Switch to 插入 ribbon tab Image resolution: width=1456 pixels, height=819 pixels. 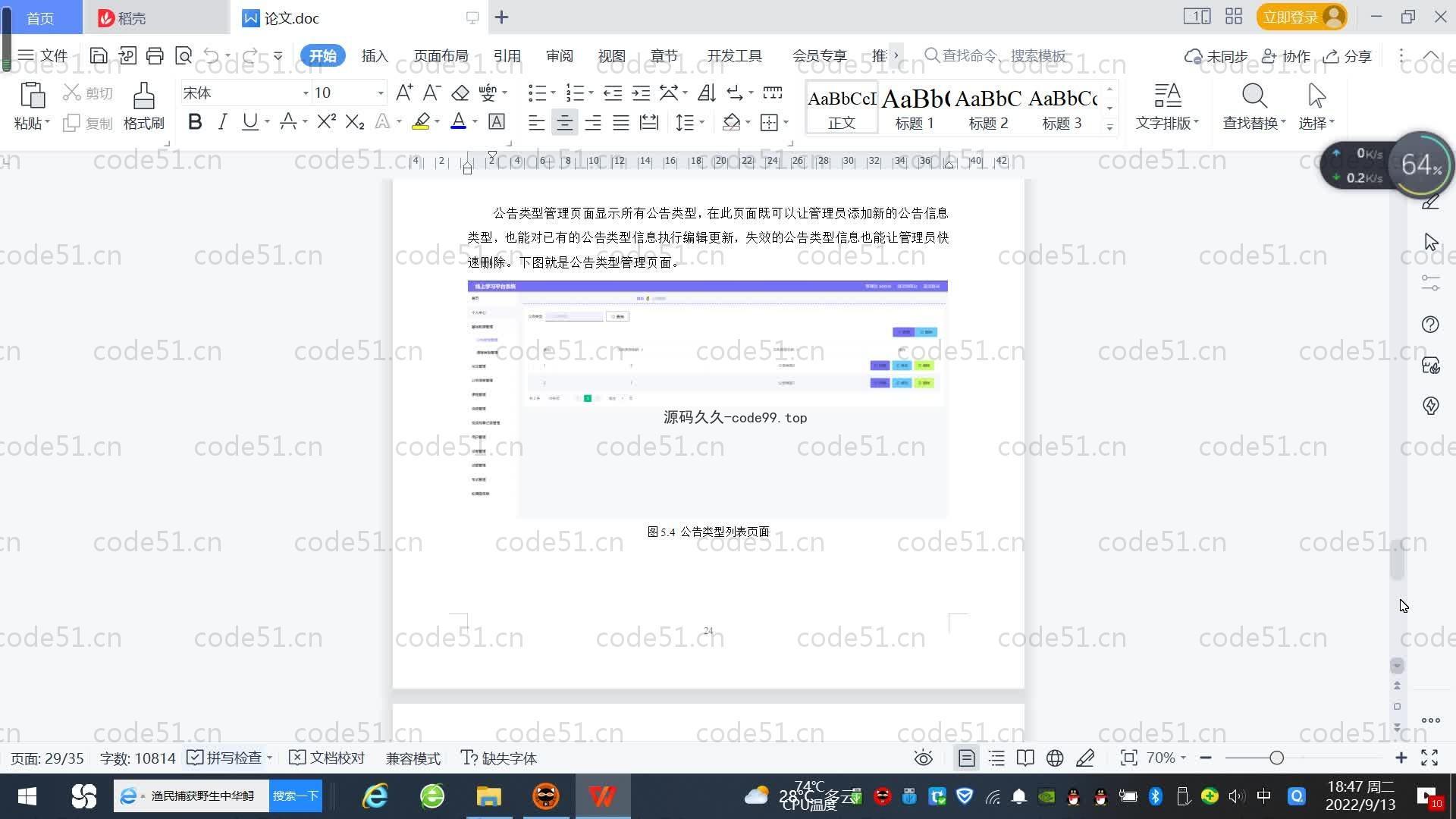(x=375, y=55)
